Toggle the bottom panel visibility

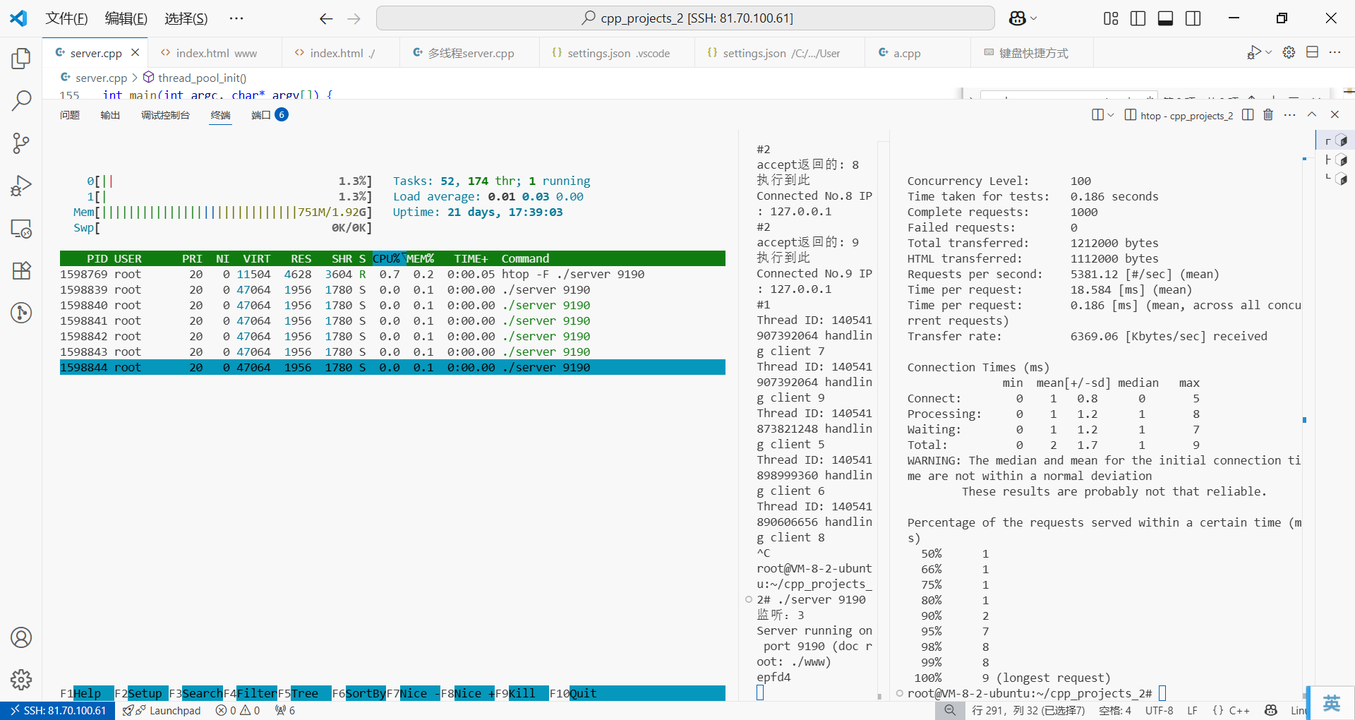coord(1165,18)
